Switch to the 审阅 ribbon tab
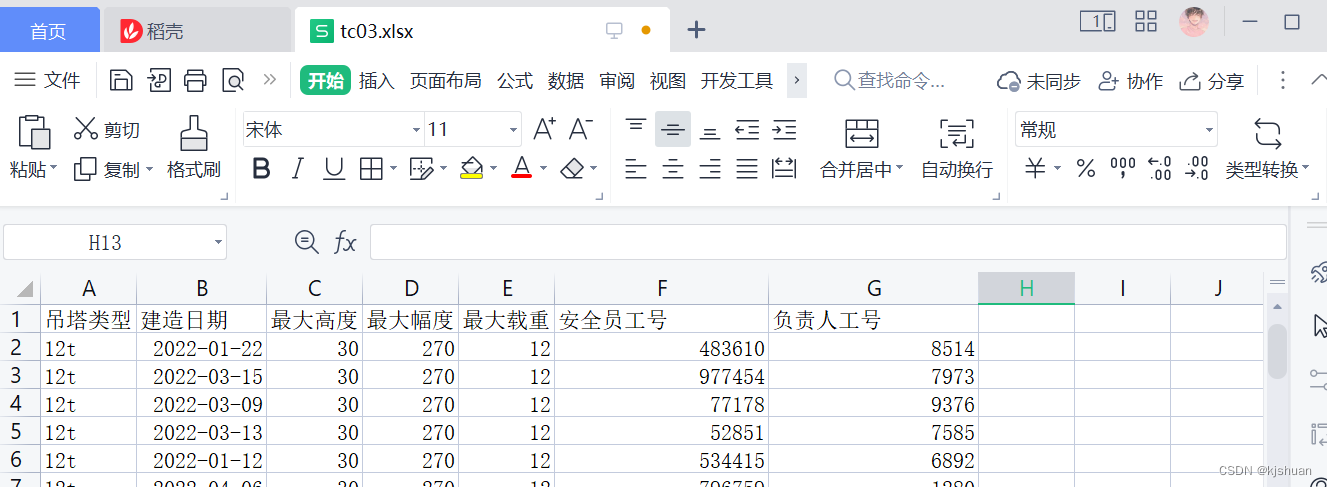1327x487 pixels. click(x=617, y=81)
